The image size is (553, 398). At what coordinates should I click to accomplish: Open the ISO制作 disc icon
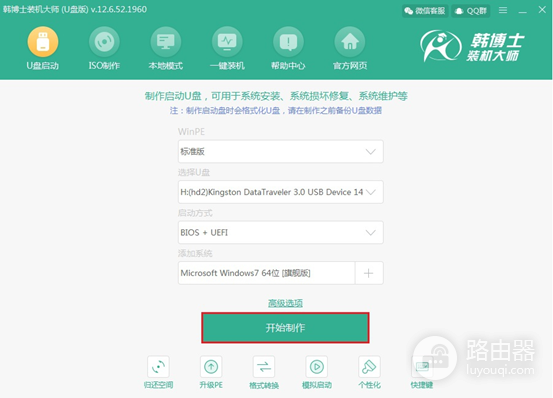[x=104, y=42]
